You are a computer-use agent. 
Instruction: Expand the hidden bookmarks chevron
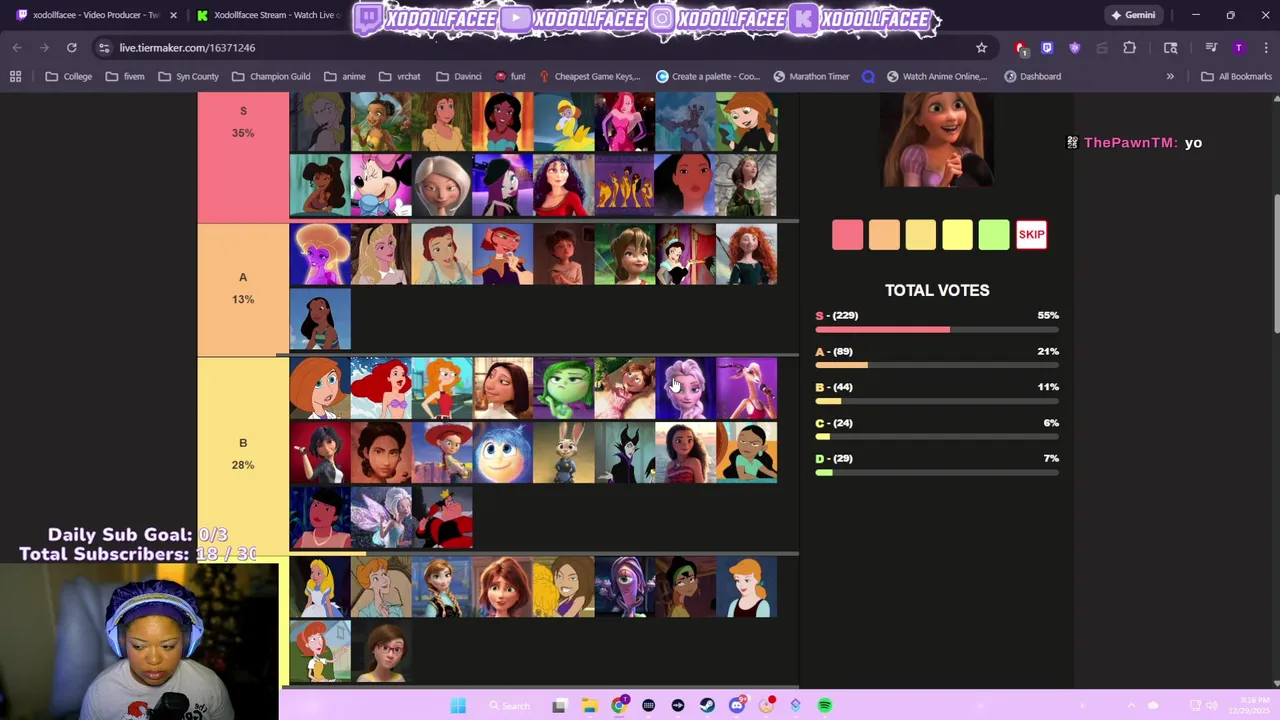click(x=1170, y=76)
